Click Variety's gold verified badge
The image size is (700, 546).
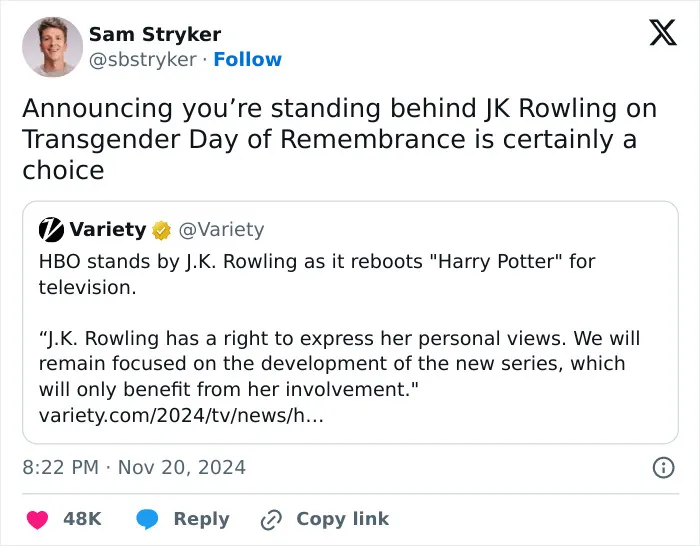pos(161,230)
